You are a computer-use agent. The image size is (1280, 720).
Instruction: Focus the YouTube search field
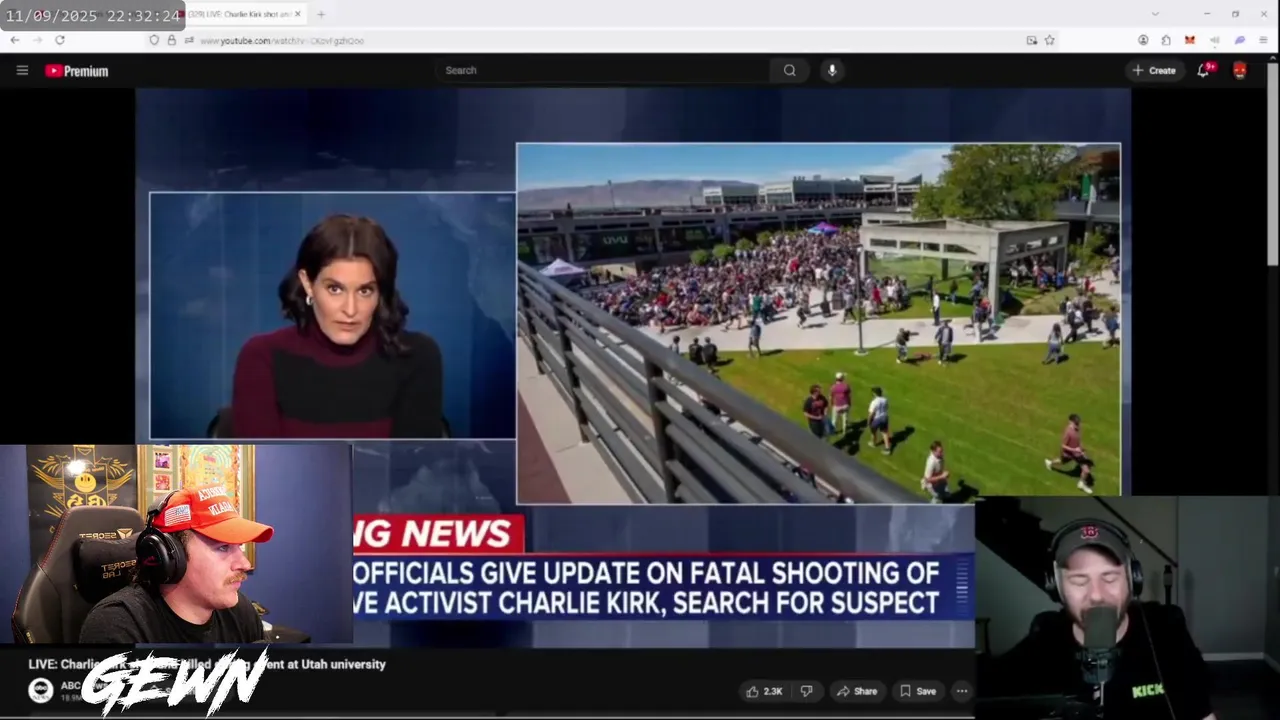tap(602, 70)
